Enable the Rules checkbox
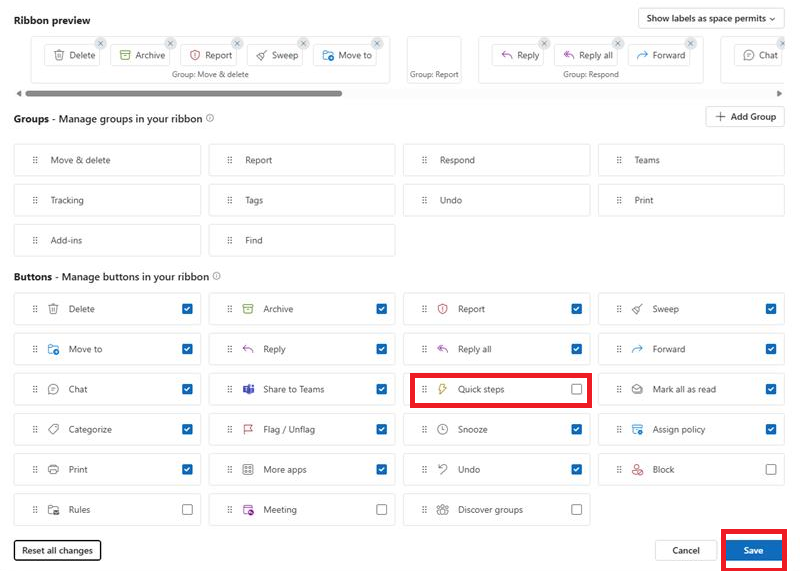801x571 pixels. click(187, 510)
